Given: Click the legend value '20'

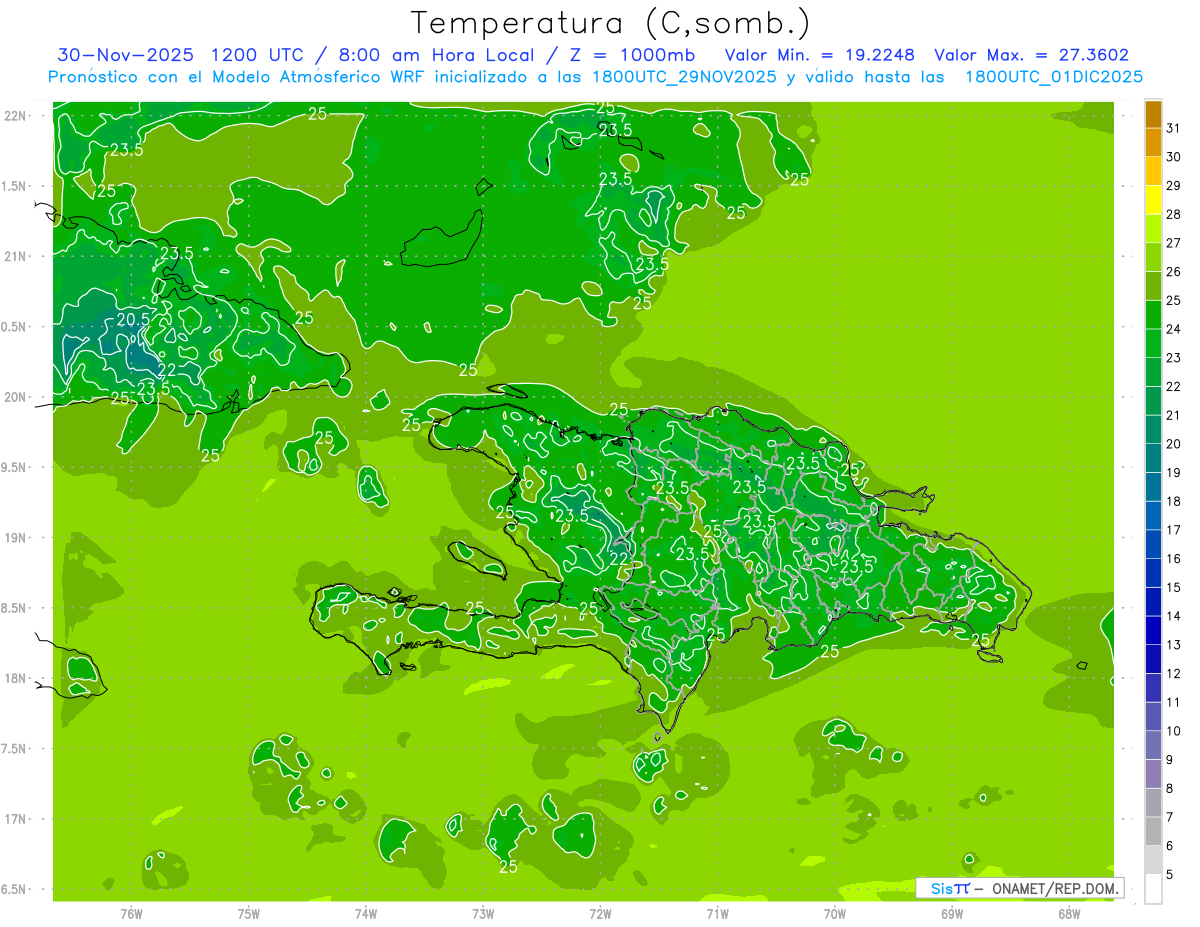Looking at the screenshot, I should [x=1173, y=444].
